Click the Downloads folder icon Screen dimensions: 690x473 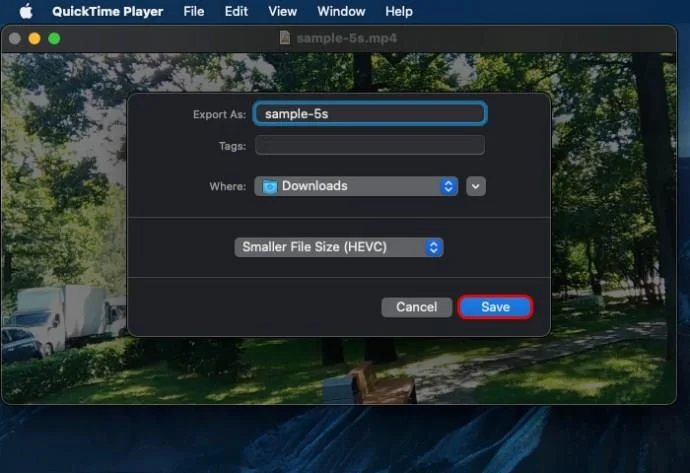270,187
